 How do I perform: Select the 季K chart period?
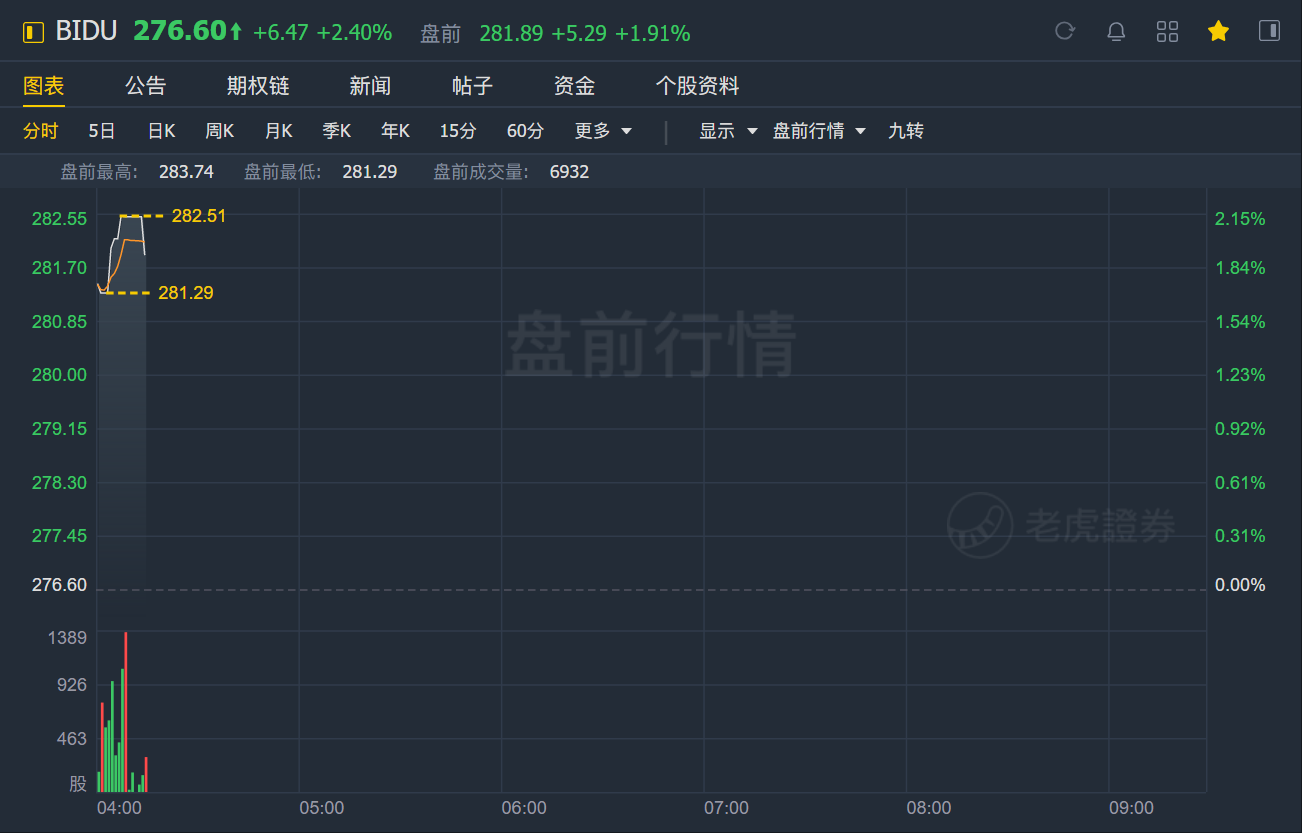337,131
